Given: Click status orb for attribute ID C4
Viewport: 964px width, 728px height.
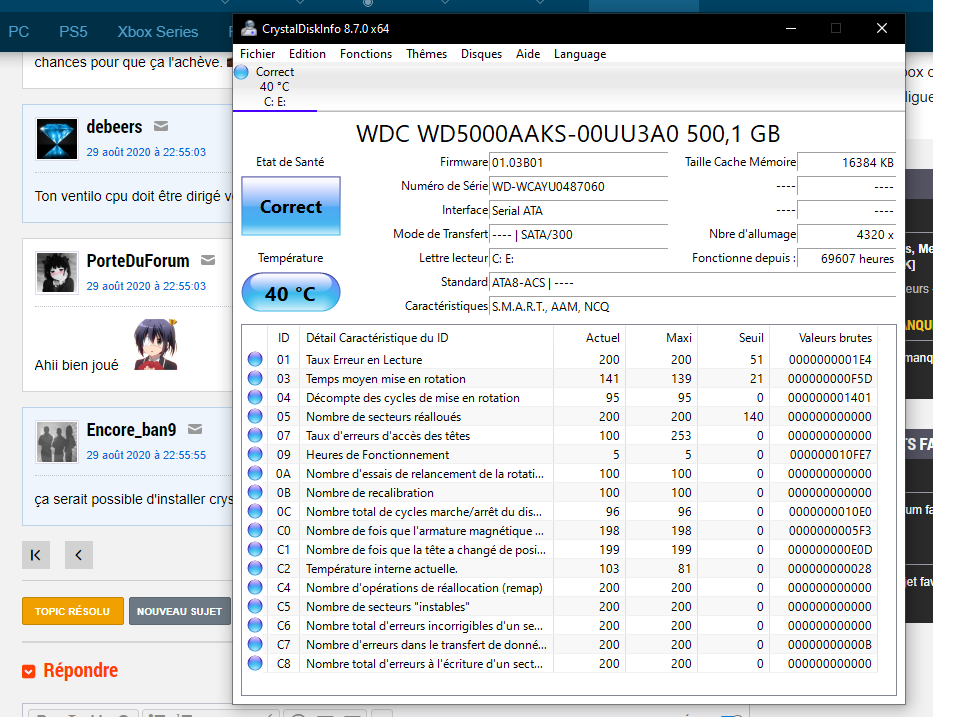Looking at the screenshot, I should [x=255, y=587].
